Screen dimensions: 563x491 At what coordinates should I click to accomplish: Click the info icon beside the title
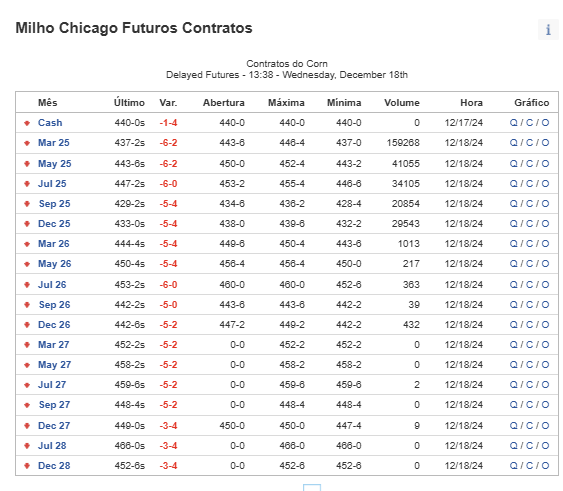(x=548, y=29)
